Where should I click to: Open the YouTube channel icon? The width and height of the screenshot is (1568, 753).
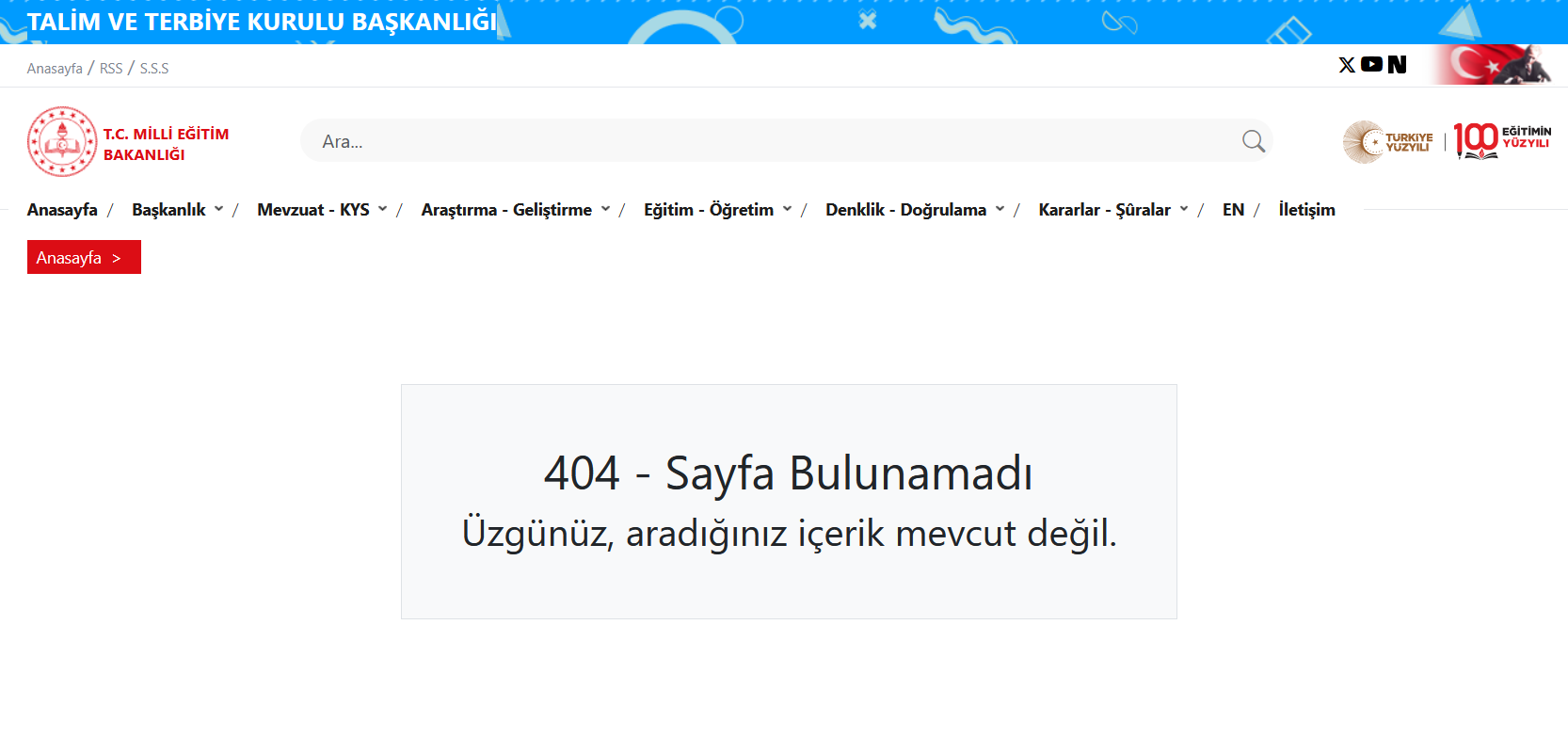pos(1371,64)
